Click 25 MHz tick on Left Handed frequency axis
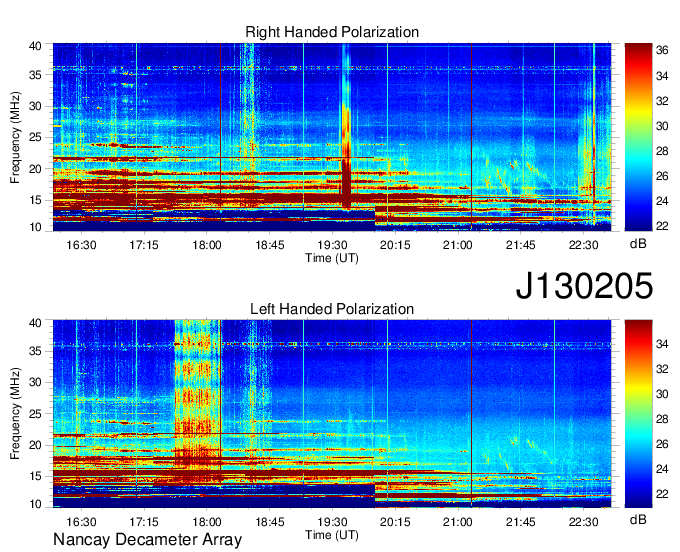 [x=35, y=414]
